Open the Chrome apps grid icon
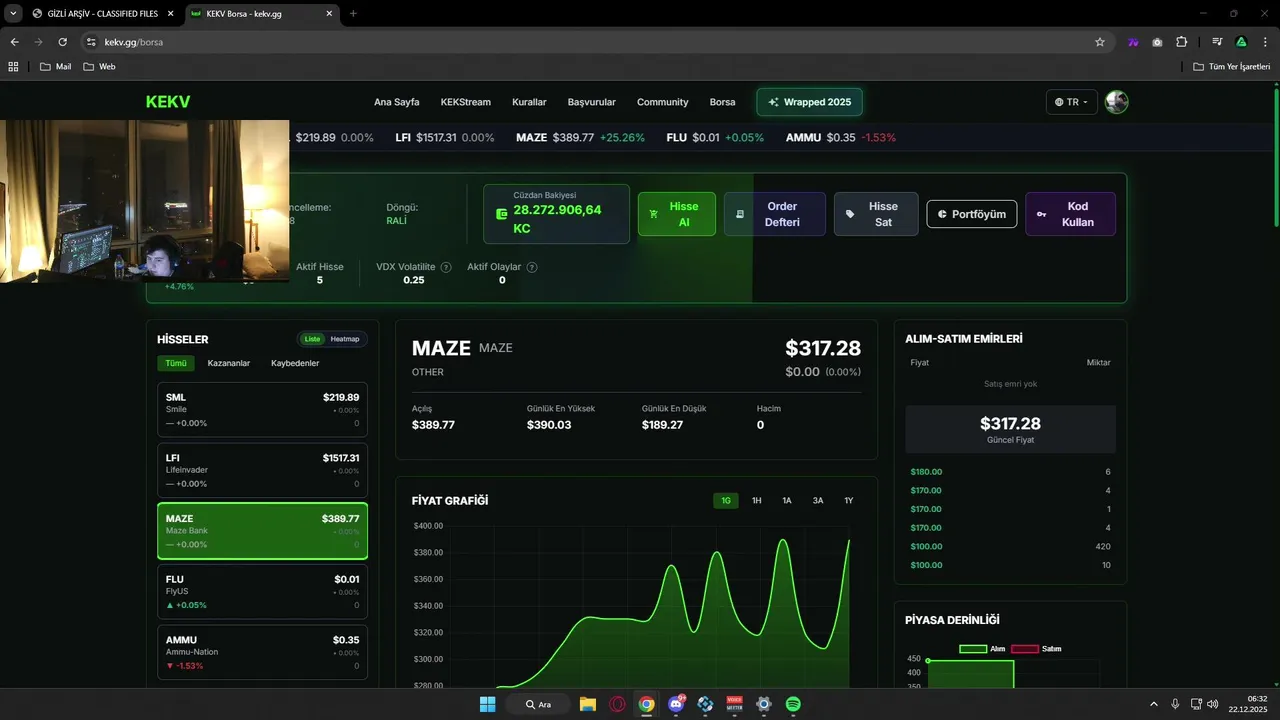This screenshot has width=1280, height=720. click(13, 66)
